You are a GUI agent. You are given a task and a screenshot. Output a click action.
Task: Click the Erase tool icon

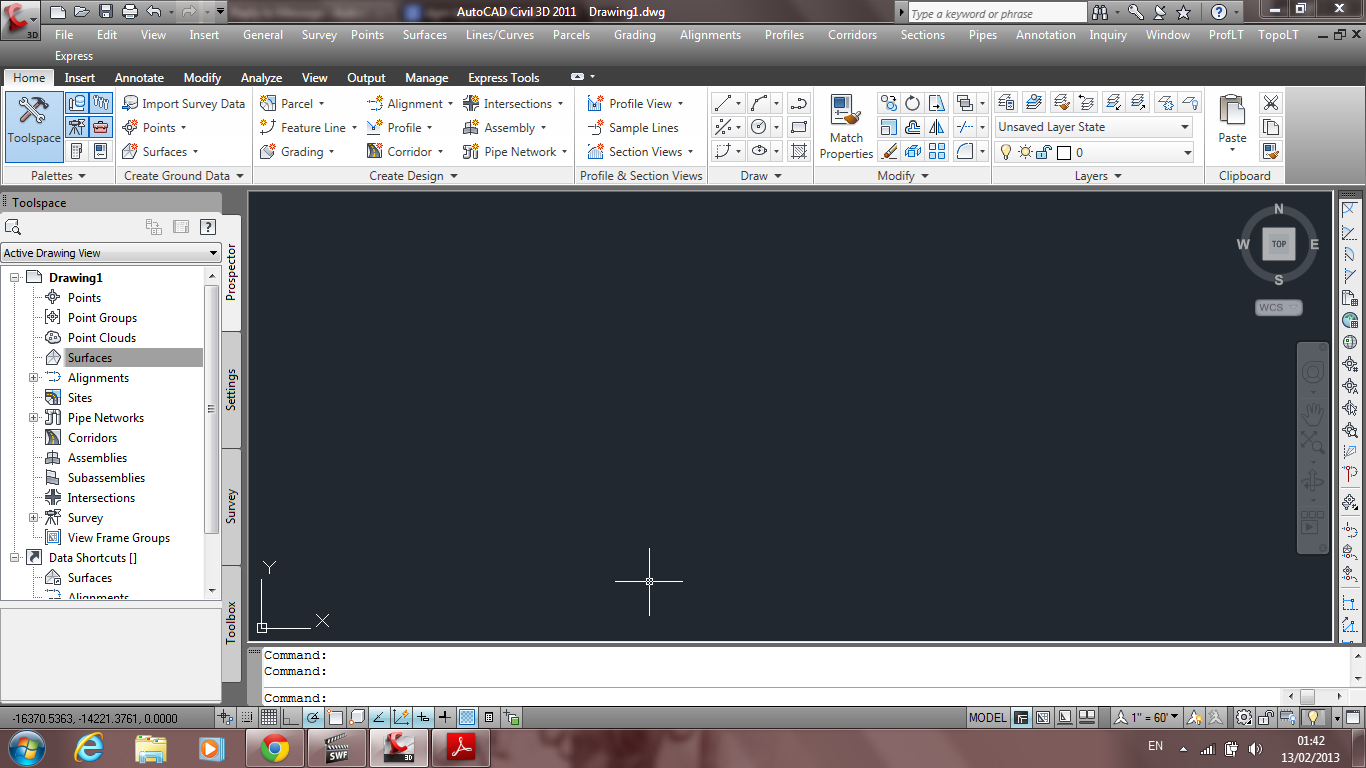[888, 151]
